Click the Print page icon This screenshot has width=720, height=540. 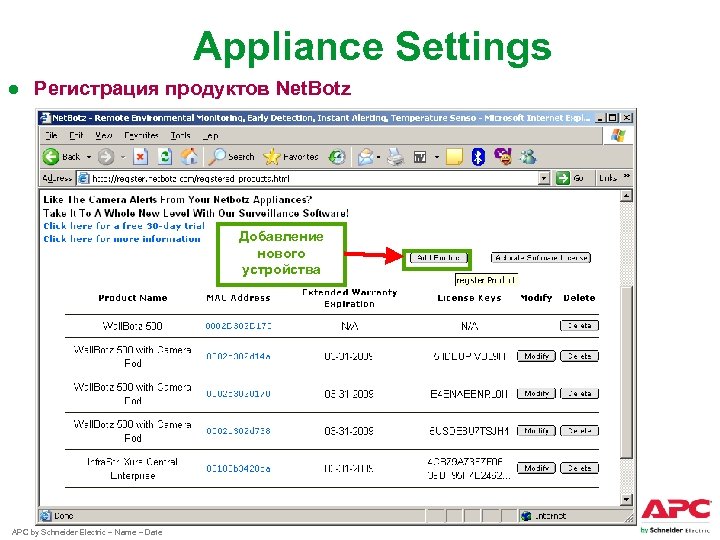(395, 157)
